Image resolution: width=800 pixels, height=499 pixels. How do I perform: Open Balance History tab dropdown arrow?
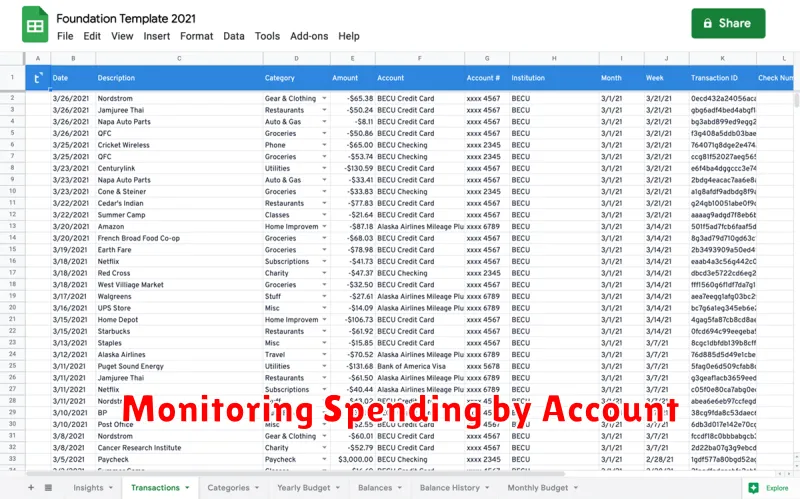(487, 488)
